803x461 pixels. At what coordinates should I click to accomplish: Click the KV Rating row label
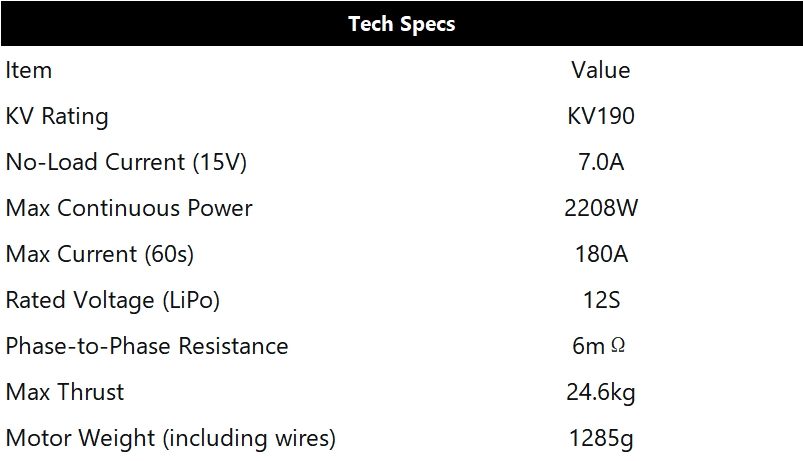[x=57, y=116]
